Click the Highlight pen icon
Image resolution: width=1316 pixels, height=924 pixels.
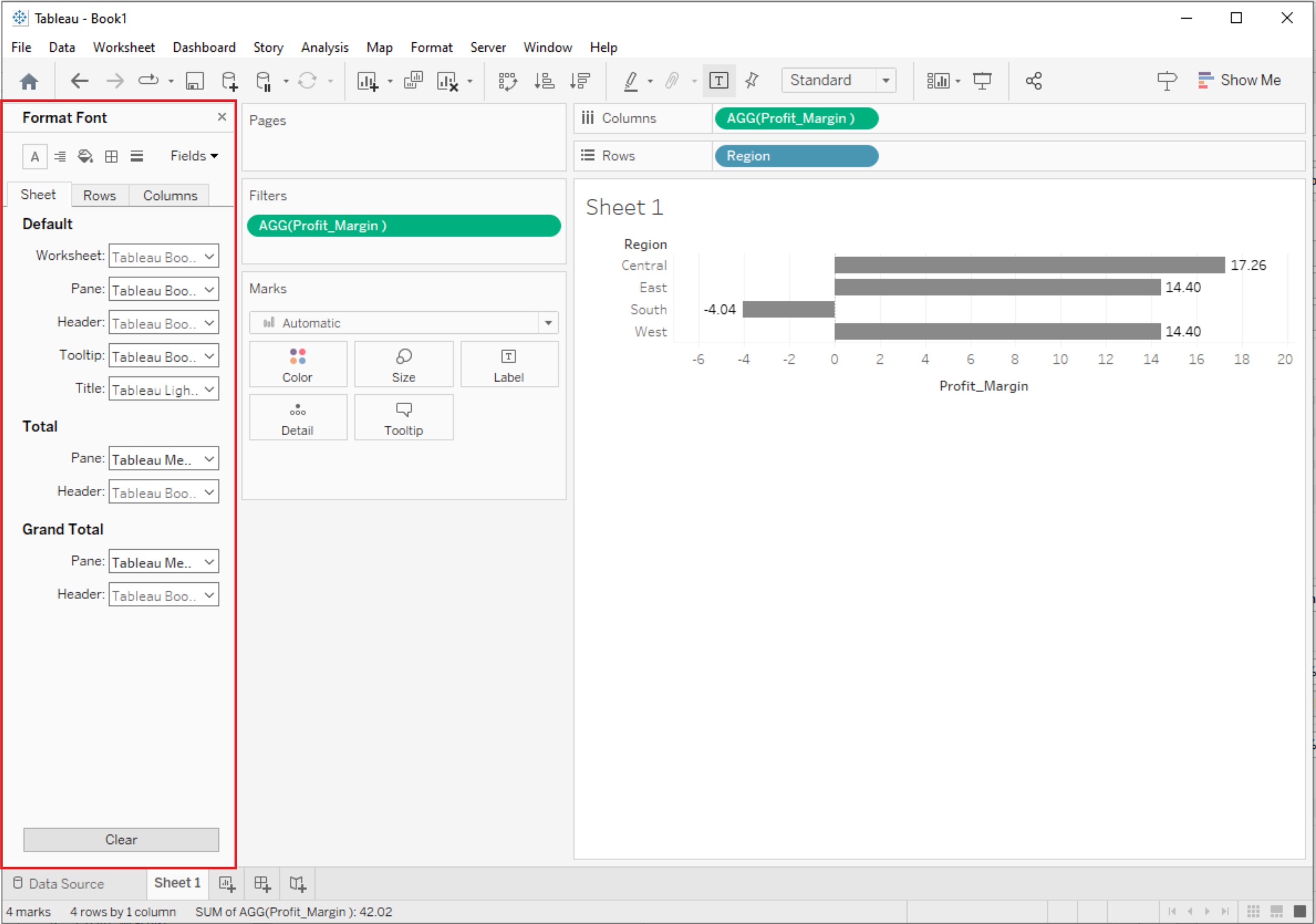(x=631, y=81)
